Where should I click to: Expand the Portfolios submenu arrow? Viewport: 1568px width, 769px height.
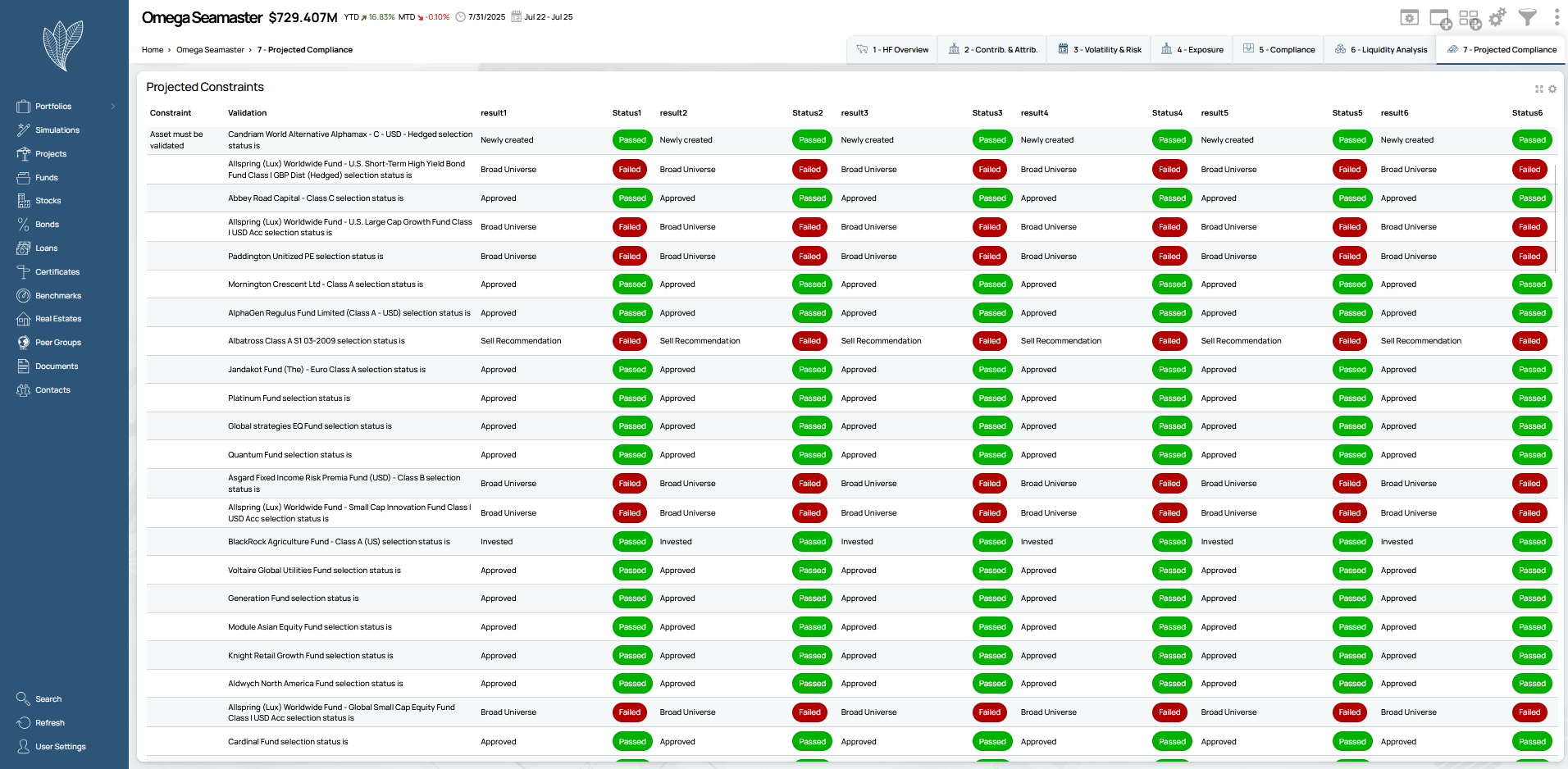[113, 107]
